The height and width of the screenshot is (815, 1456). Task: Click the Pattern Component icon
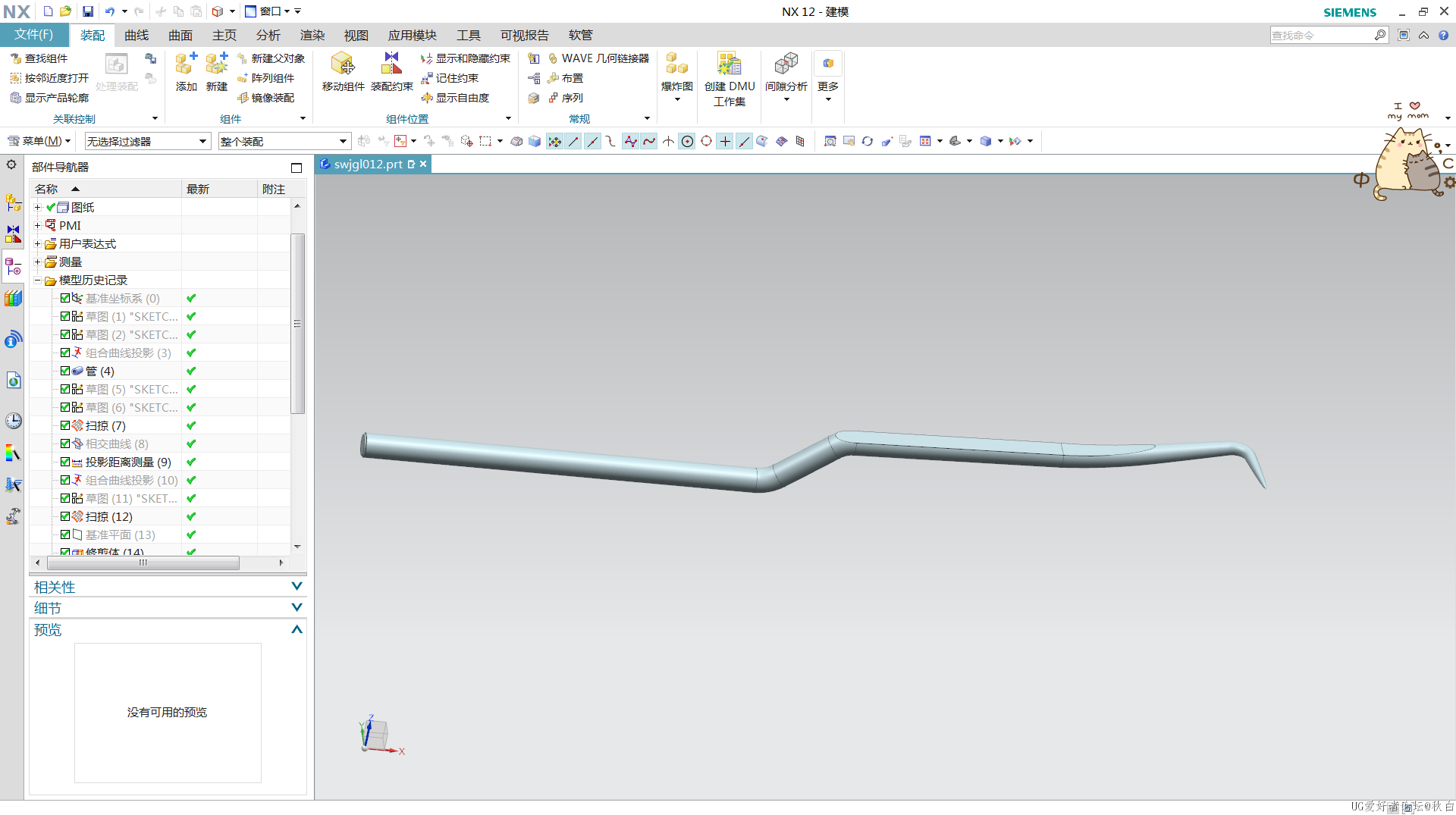(x=243, y=78)
